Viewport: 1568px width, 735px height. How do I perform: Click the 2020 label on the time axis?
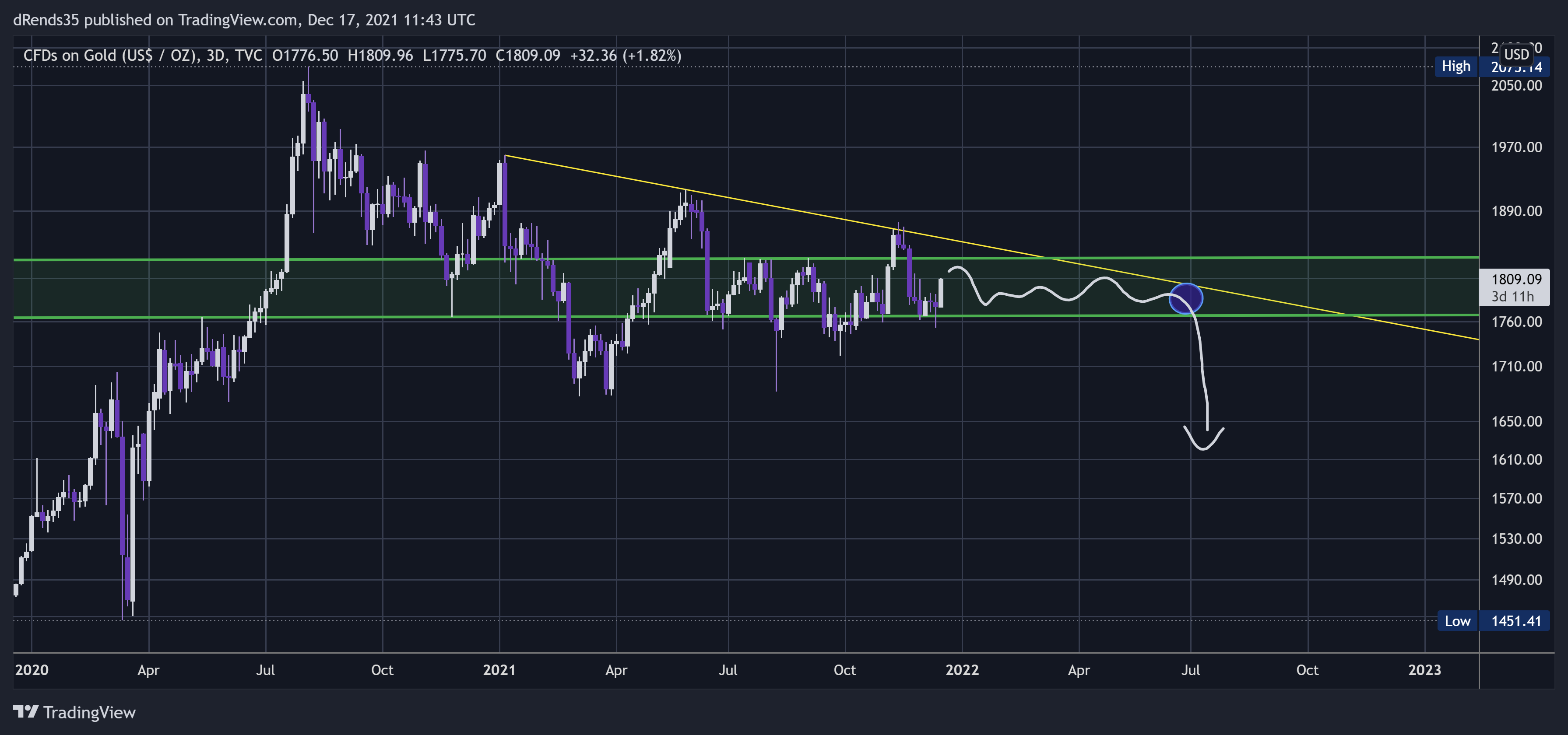pyautogui.click(x=32, y=670)
